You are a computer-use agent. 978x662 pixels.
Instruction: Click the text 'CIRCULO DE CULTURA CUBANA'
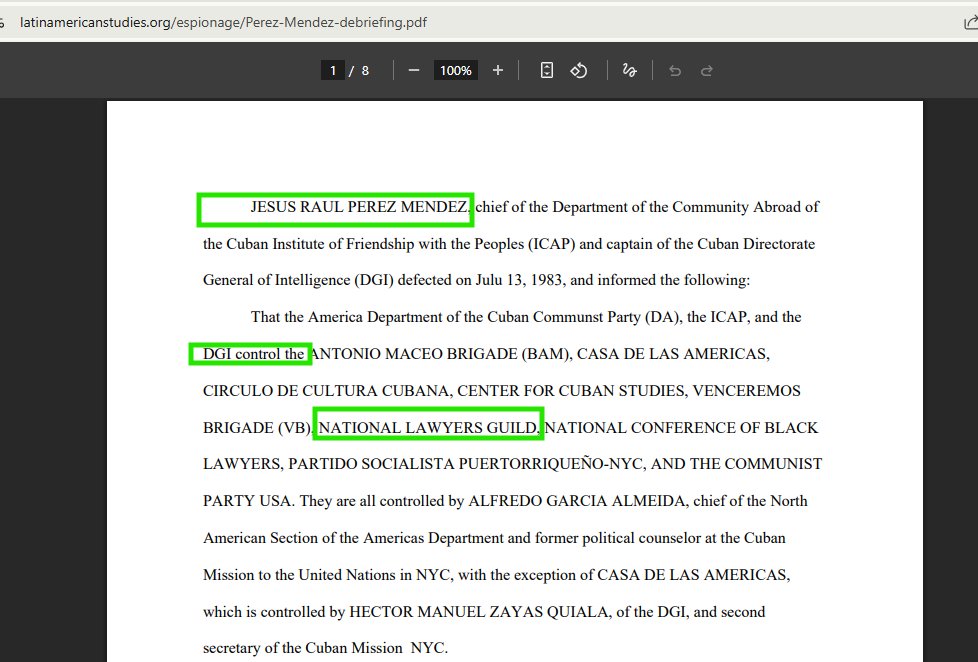pyautogui.click(x=326, y=391)
